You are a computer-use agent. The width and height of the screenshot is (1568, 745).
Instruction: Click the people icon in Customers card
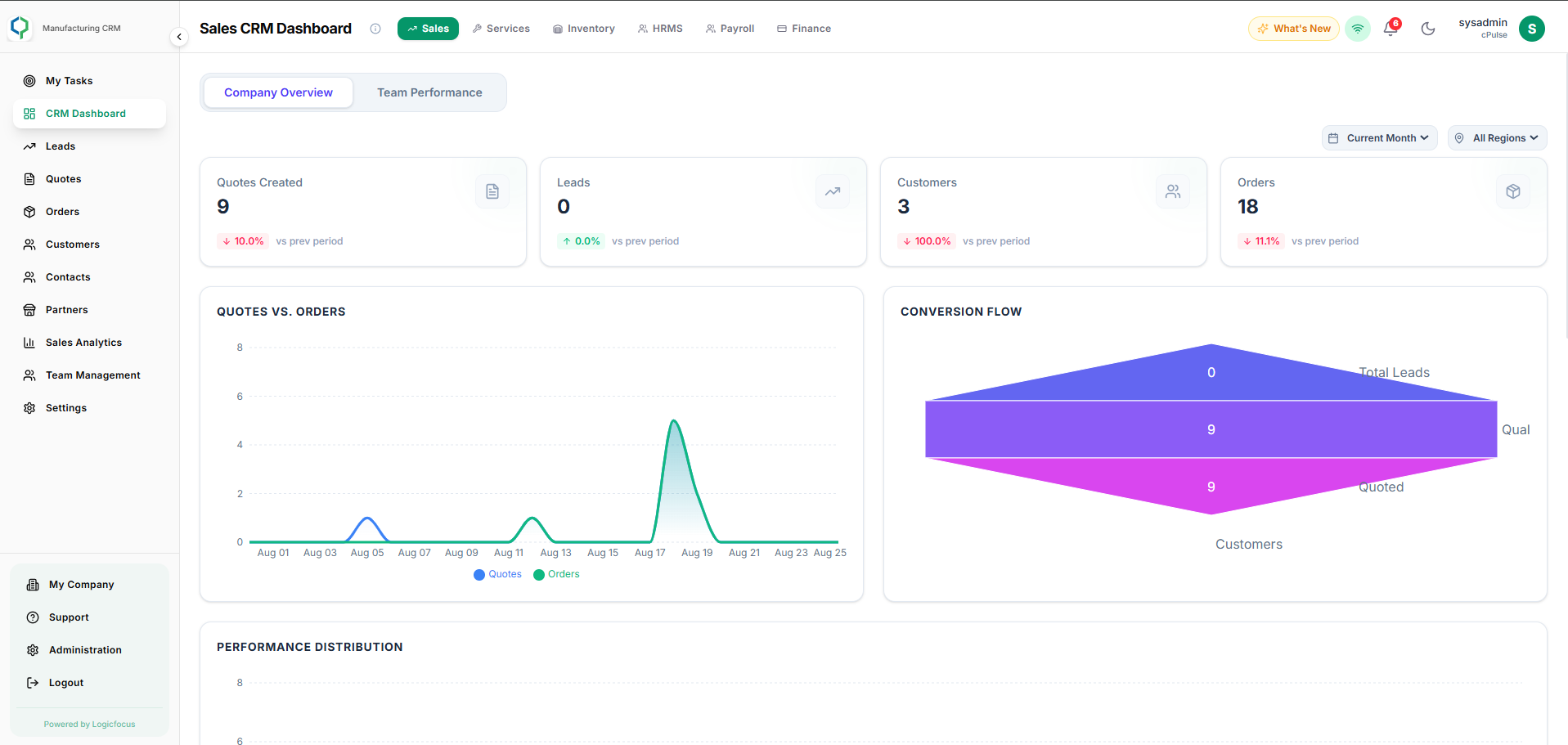[1173, 191]
